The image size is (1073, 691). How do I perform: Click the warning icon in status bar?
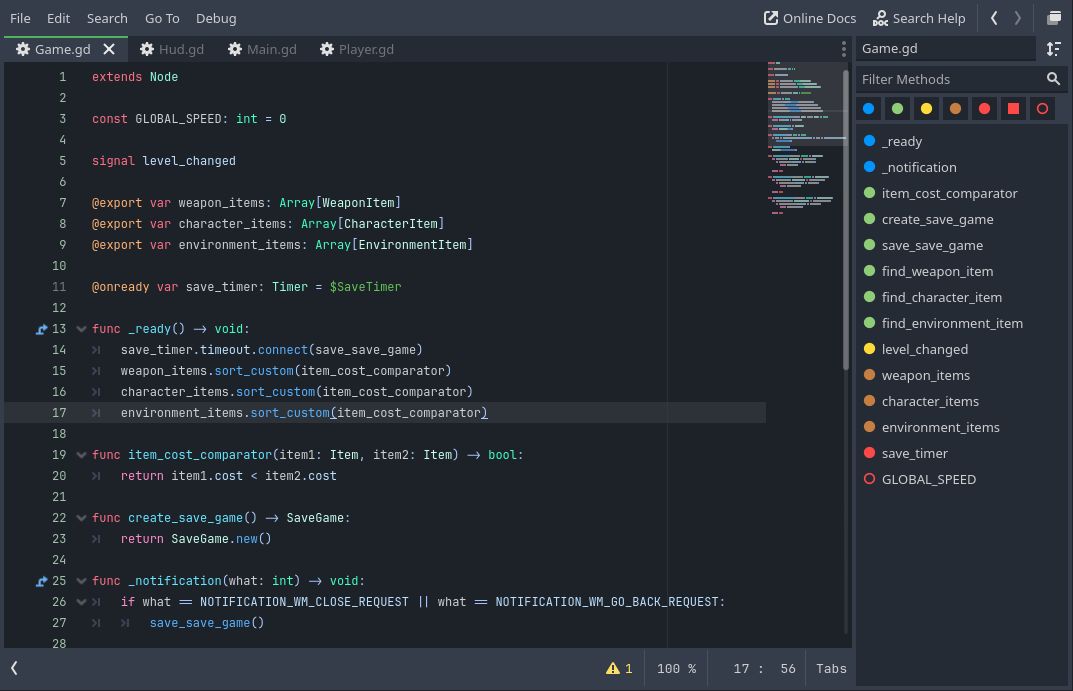[x=613, y=669]
